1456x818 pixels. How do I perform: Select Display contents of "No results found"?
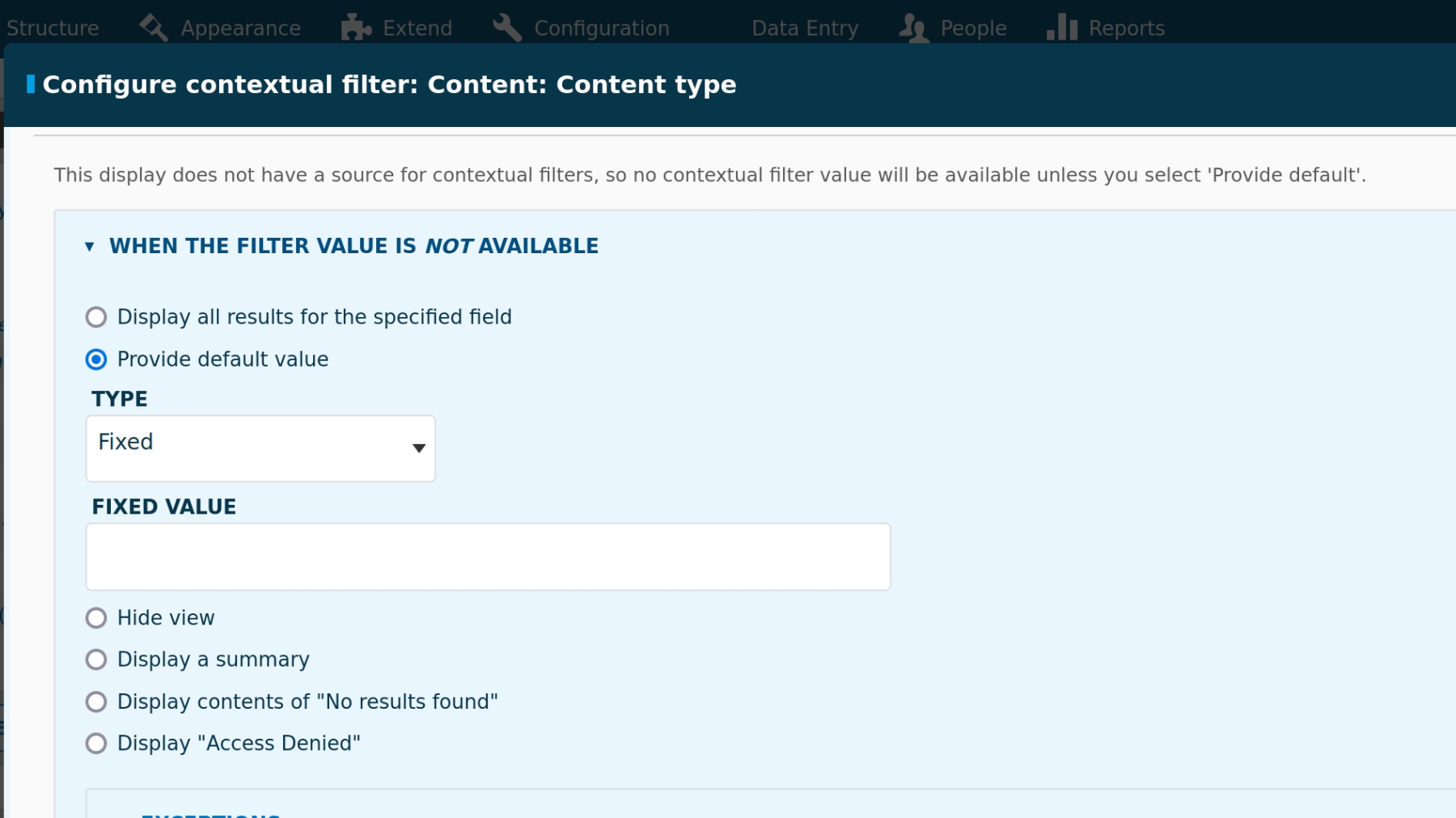pos(96,701)
